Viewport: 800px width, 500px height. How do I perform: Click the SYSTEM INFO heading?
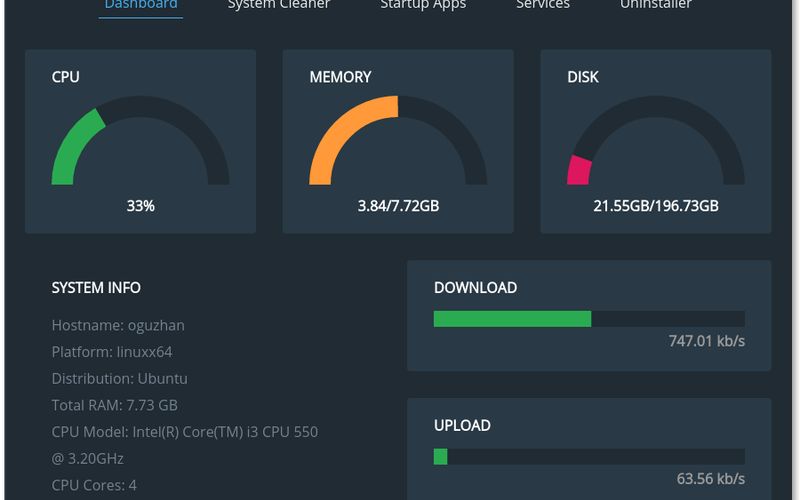(x=96, y=288)
